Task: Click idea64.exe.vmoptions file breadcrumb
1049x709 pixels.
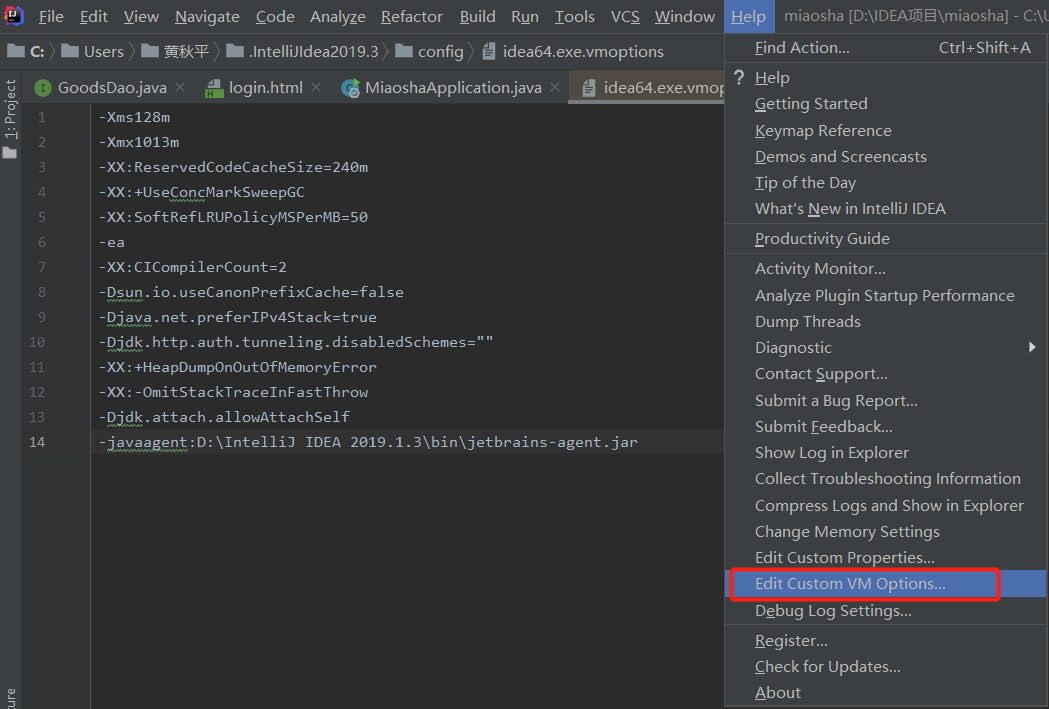Action: [x=573, y=51]
